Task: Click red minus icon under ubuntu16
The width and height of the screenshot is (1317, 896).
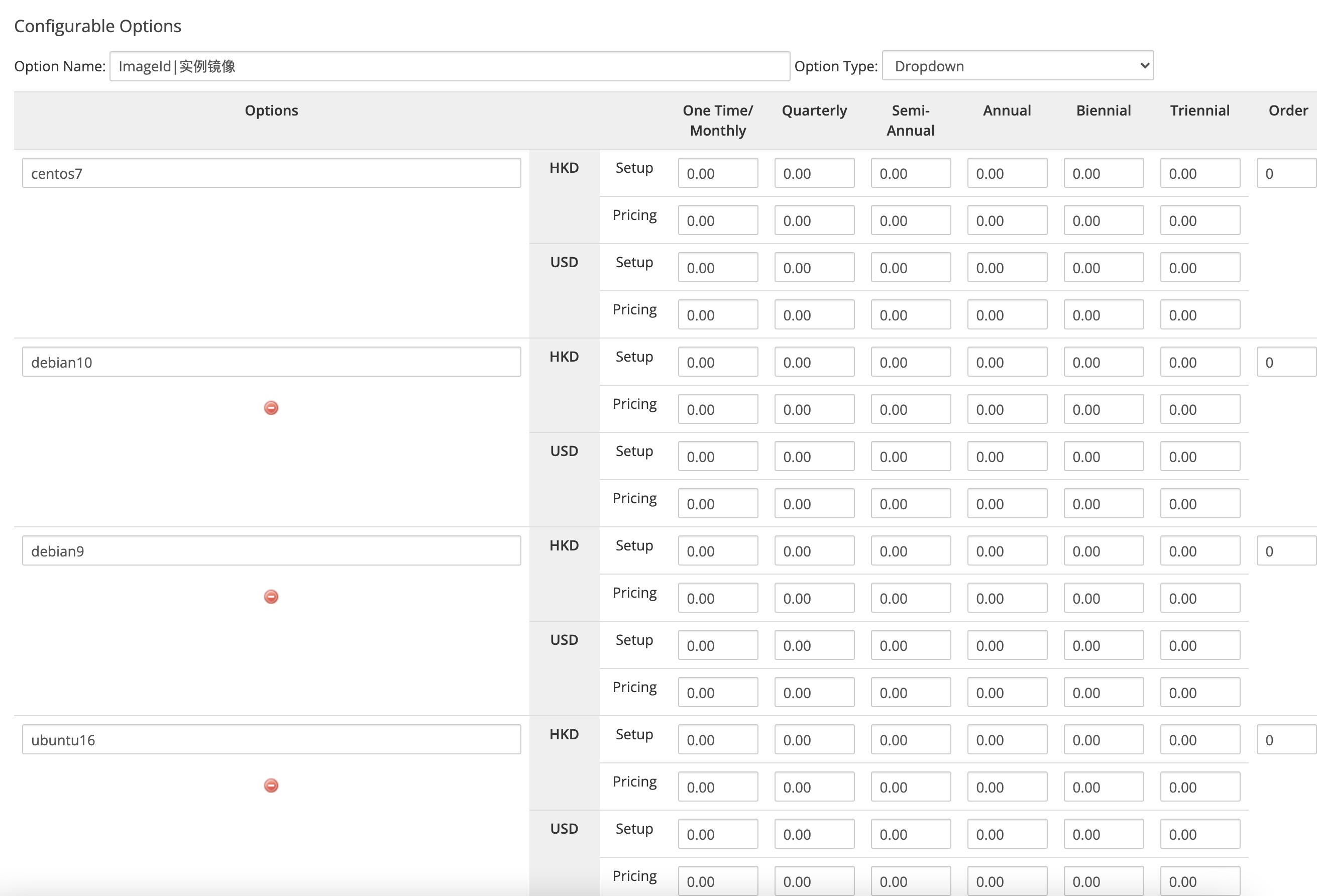Action: [271, 785]
